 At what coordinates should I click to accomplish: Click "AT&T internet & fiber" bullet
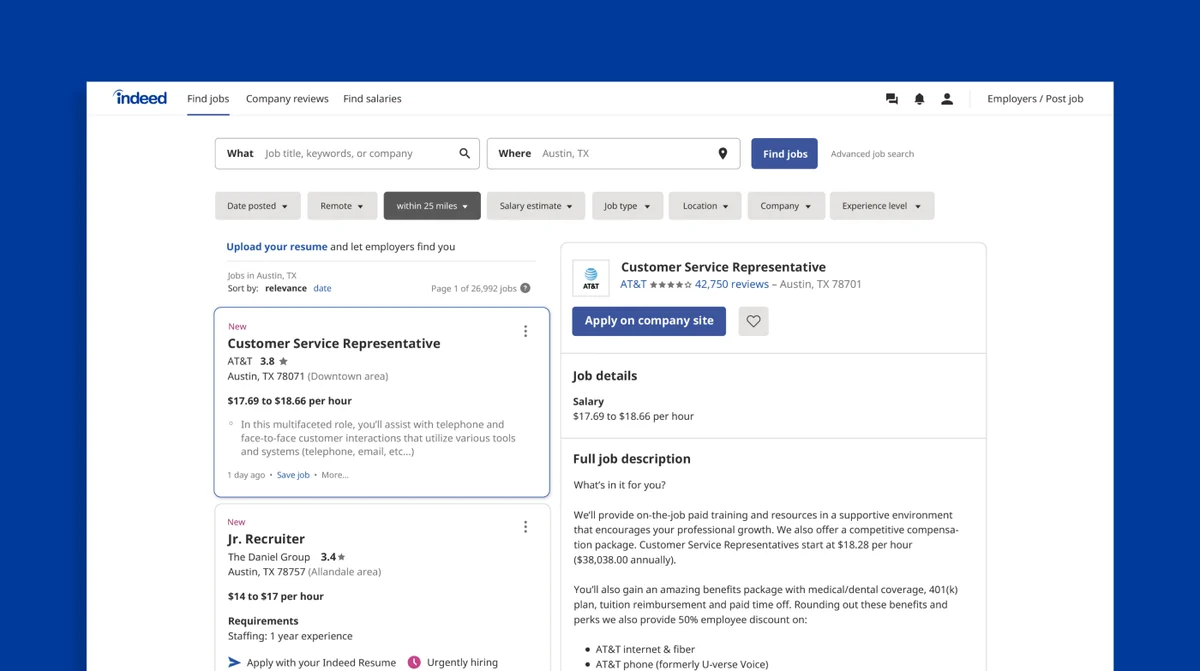tap(645, 649)
